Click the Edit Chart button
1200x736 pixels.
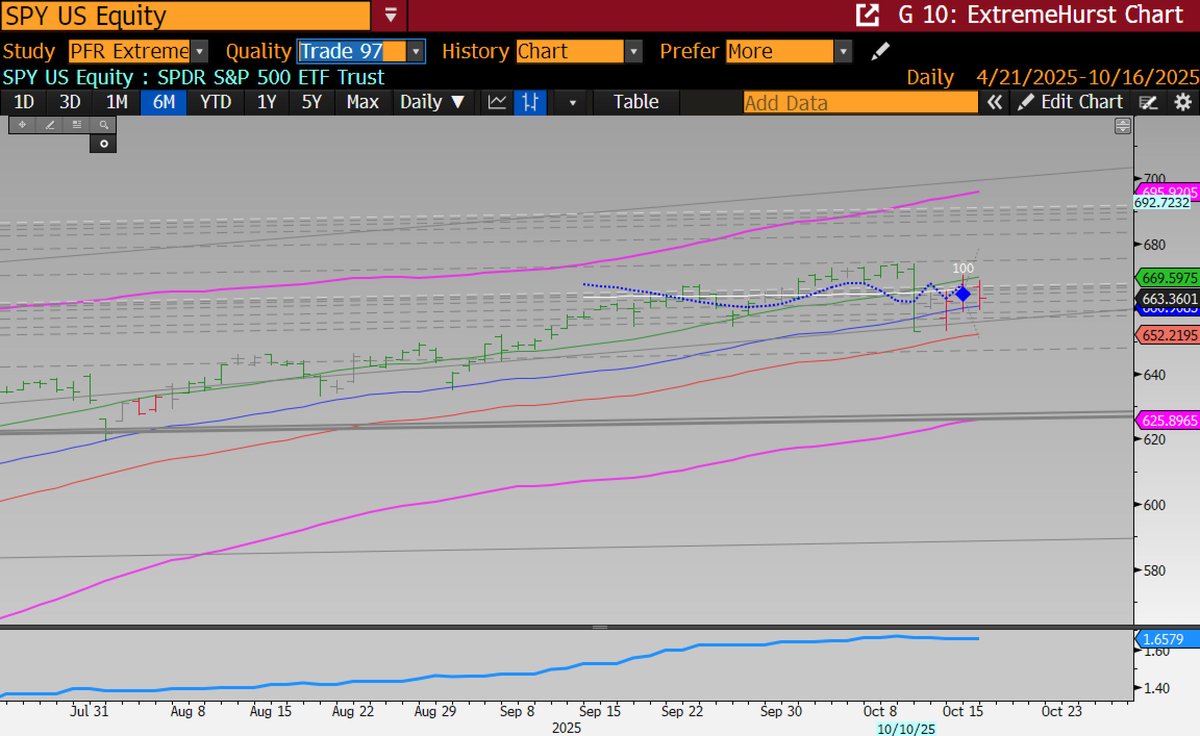[x=1071, y=101]
